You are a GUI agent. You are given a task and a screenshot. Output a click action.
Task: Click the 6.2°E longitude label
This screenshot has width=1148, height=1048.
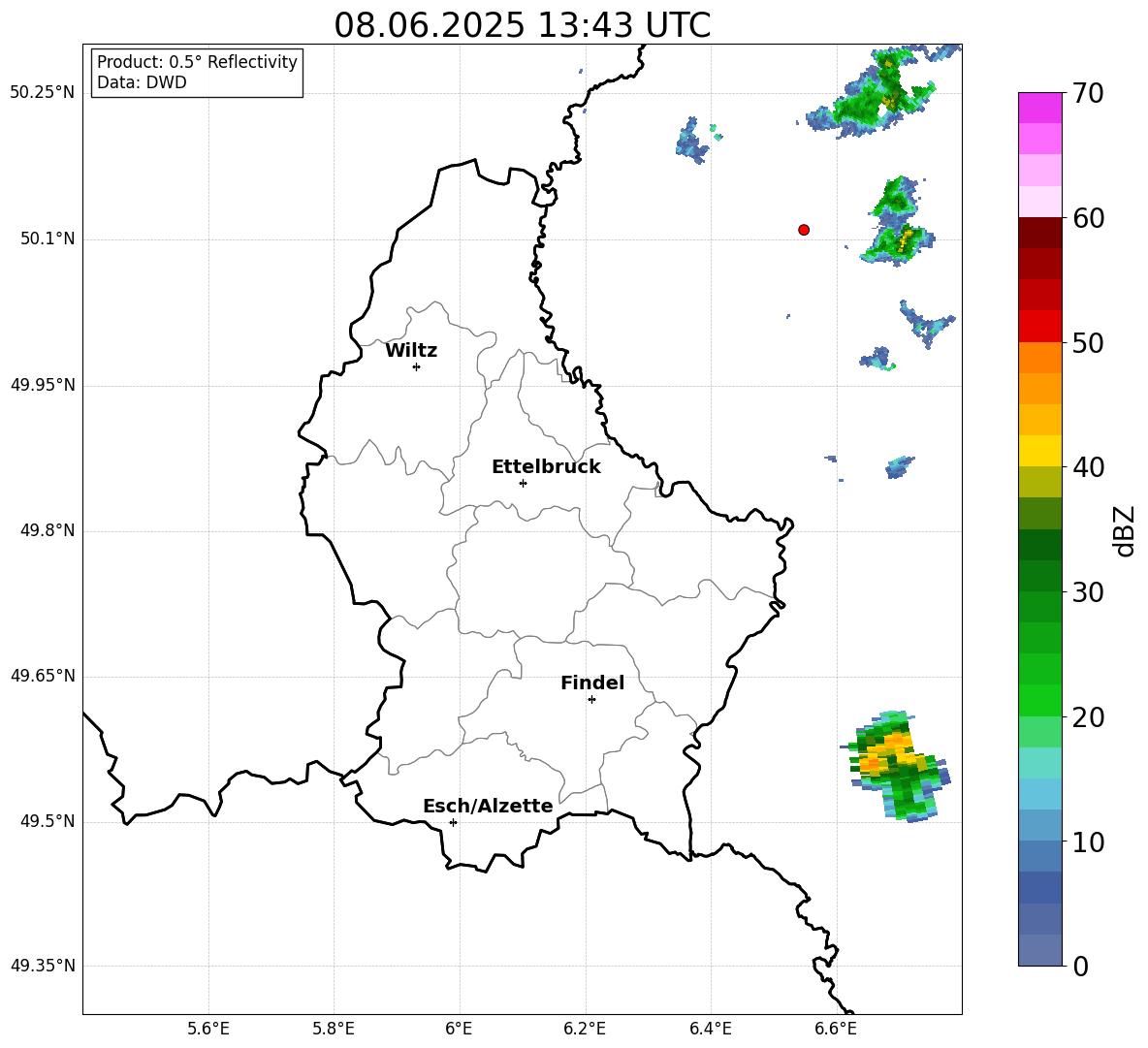point(585,1029)
